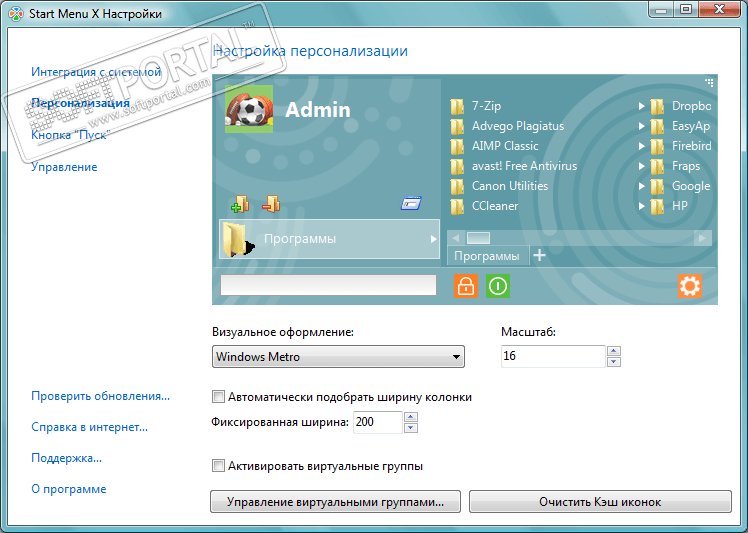Click the orange gear settings icon
The width and height of the screenshot is (748, 533).
point(690,286)
